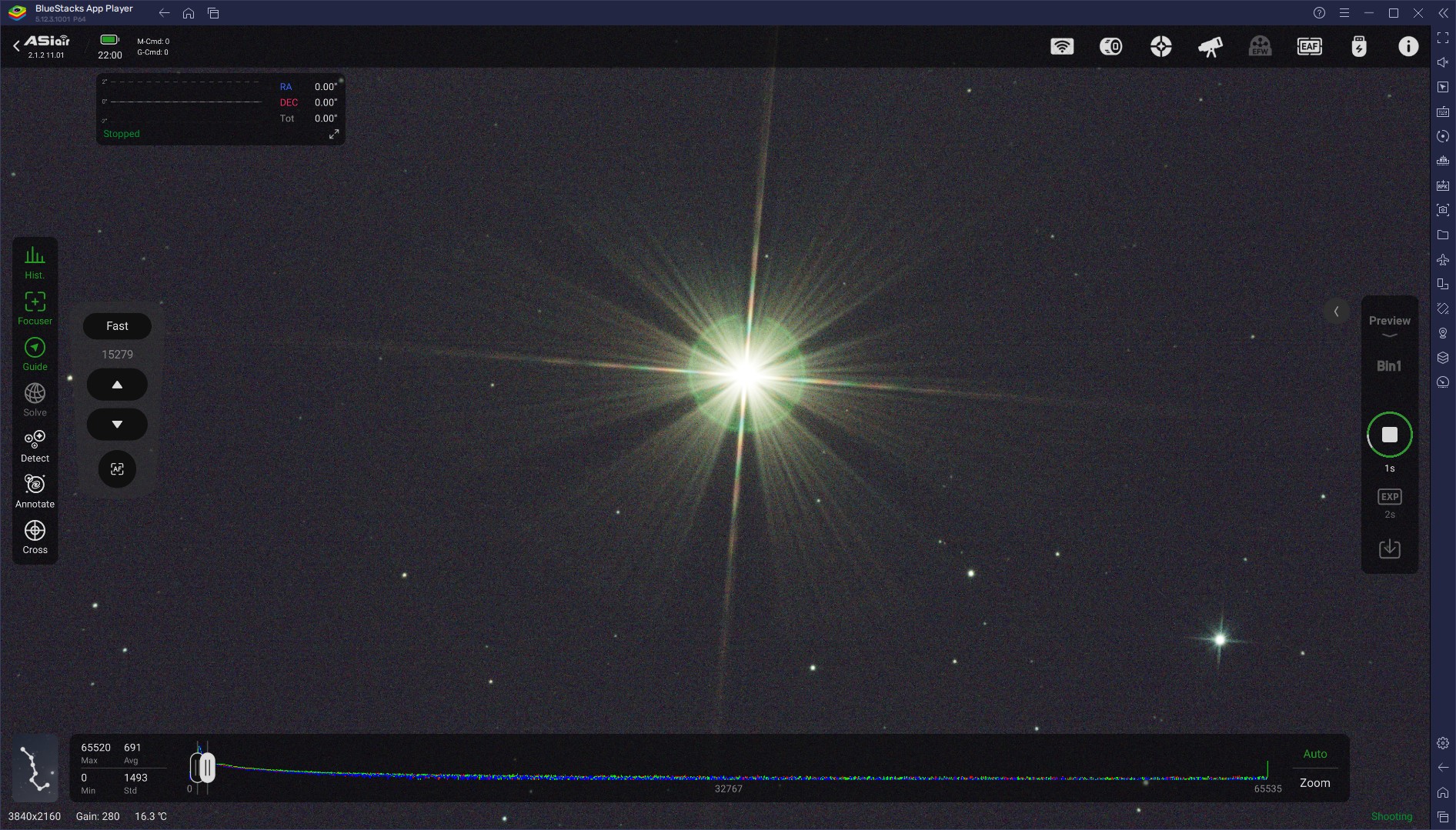Move the focuser outward with up arrow
The image size is (1456, 830).
117,385
